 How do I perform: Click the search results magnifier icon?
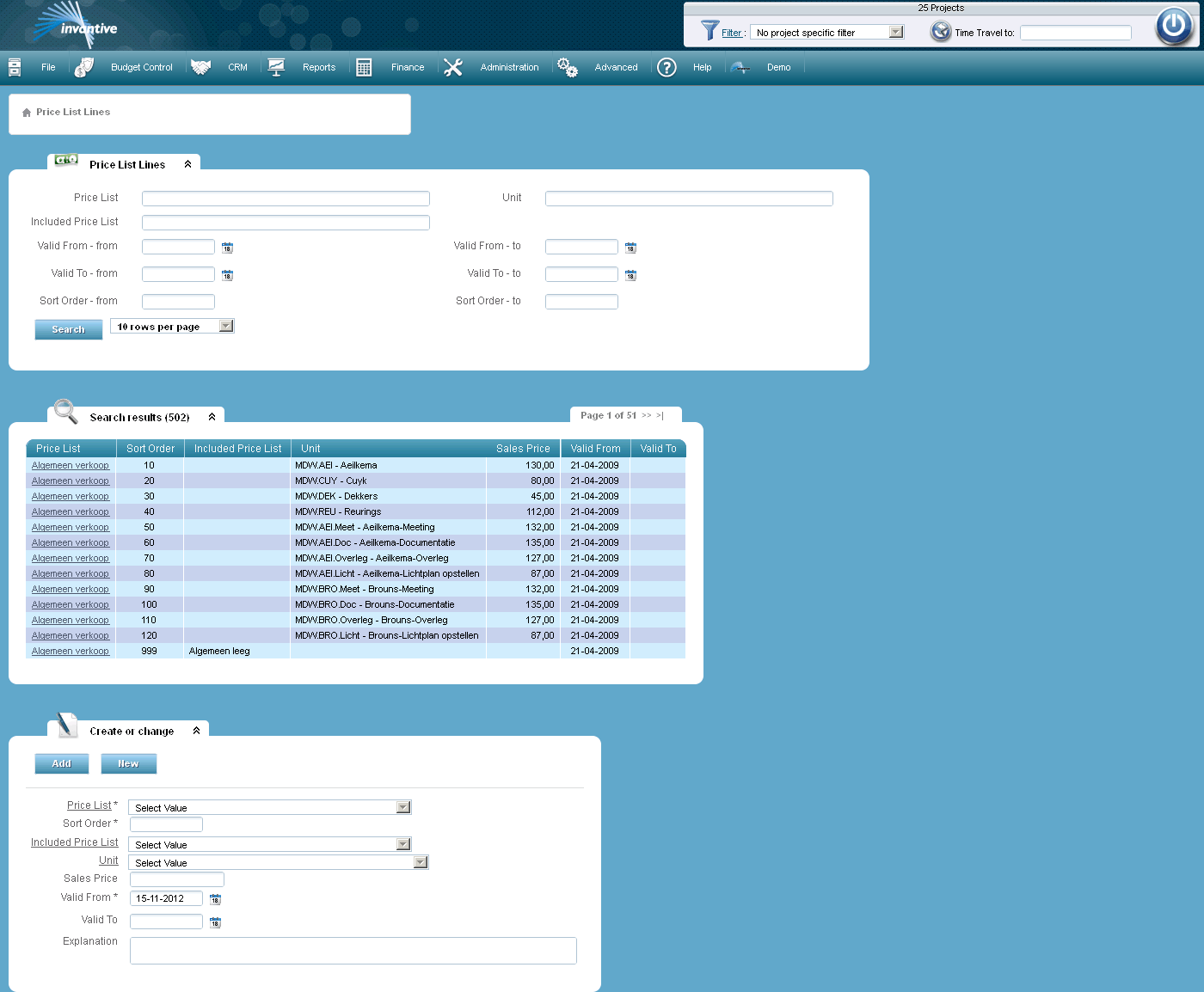click(66, 411)
